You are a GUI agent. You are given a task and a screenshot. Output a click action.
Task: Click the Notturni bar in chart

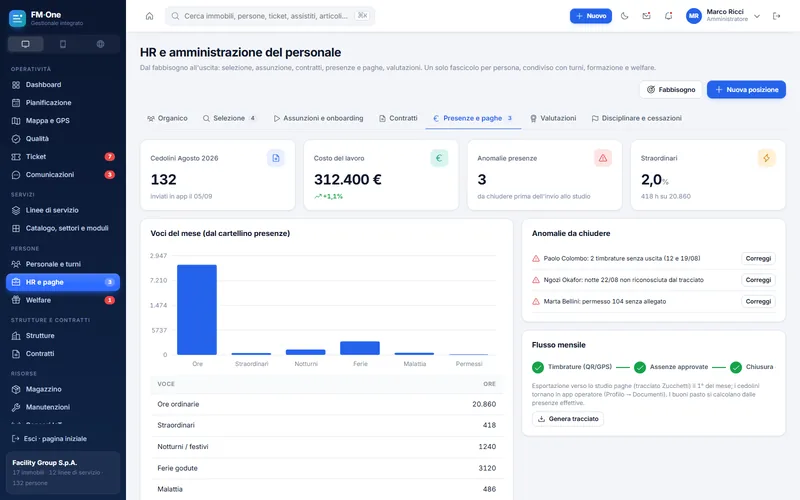(x=306, y=352)
